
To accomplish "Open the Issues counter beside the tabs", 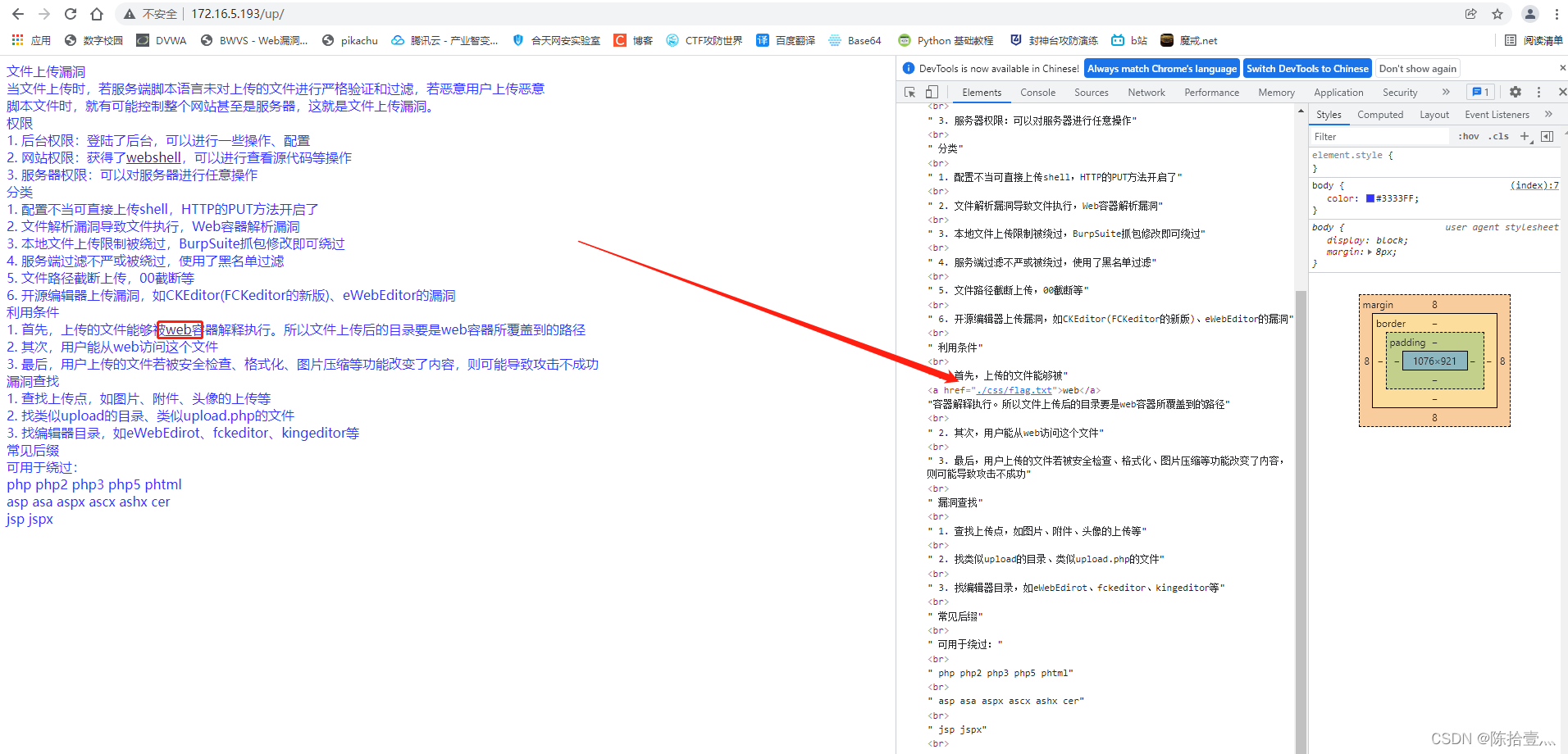I will click(x=1480, y=92).
